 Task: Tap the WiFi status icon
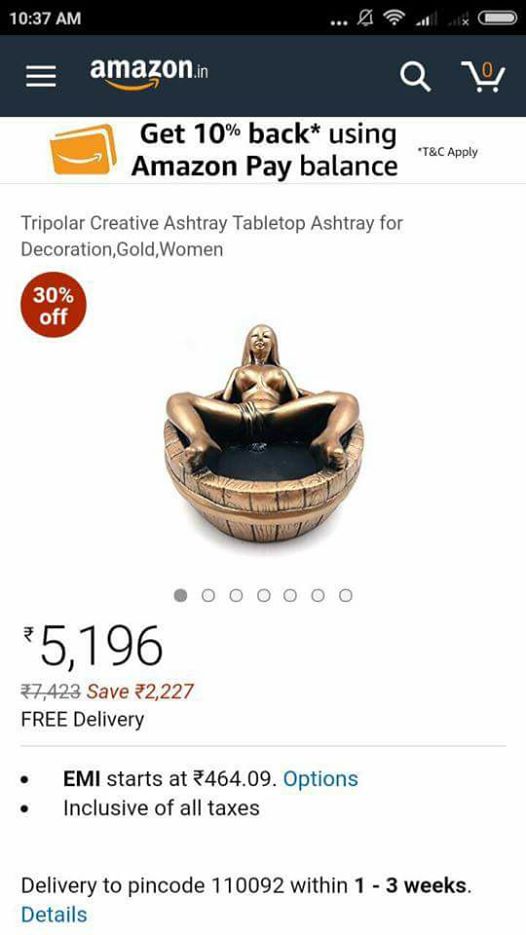pos(393,18)
